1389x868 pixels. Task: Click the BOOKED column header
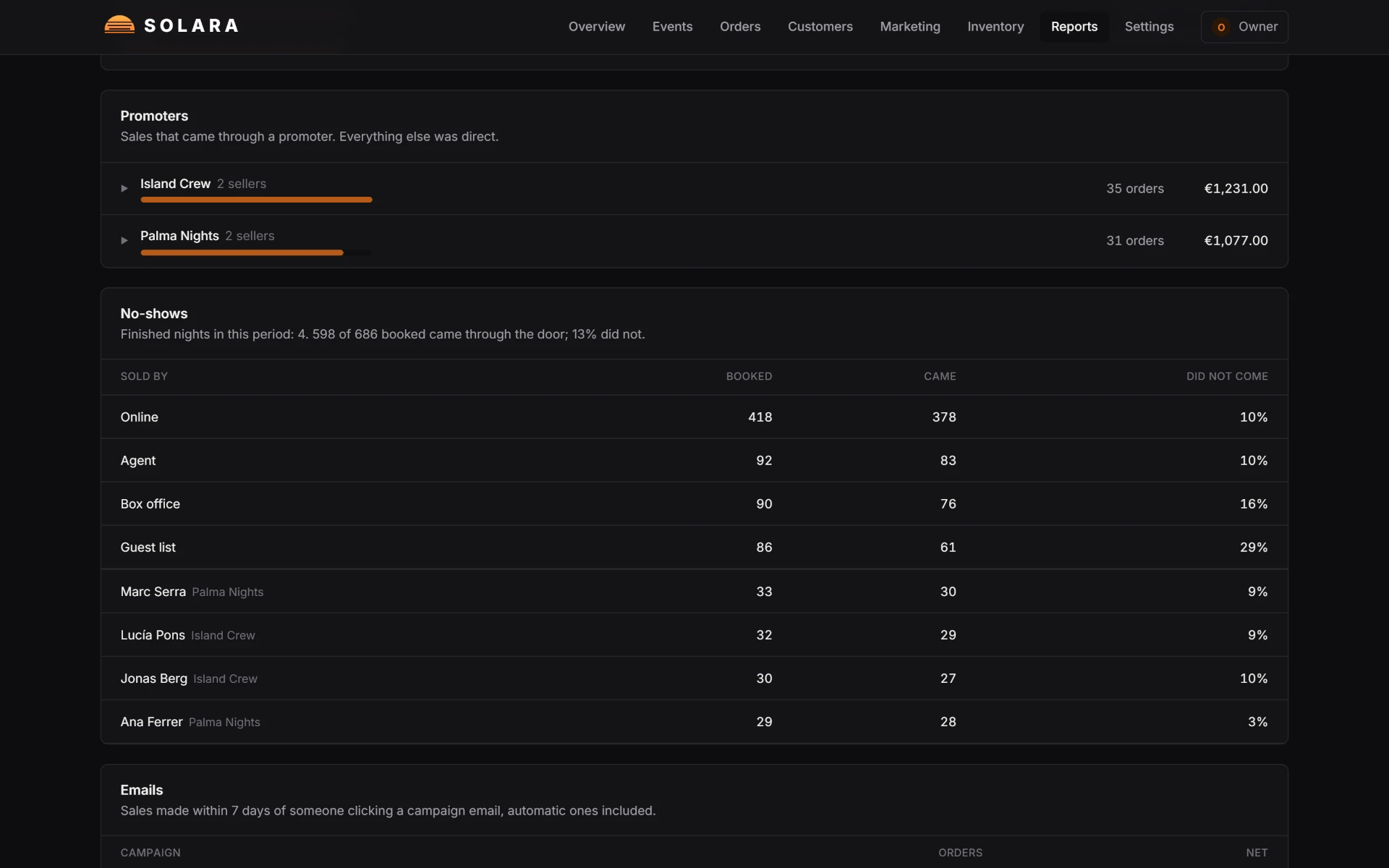tap(749, 376)
